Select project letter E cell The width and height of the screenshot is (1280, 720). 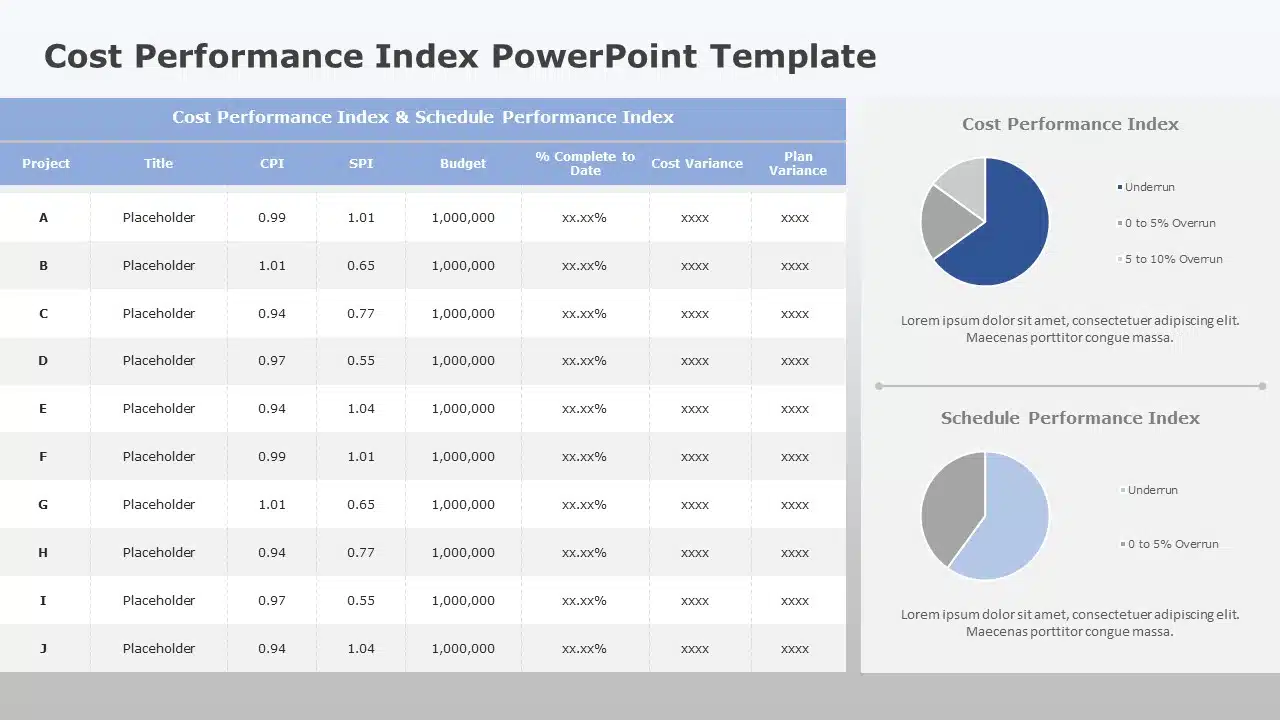(43, 408)
